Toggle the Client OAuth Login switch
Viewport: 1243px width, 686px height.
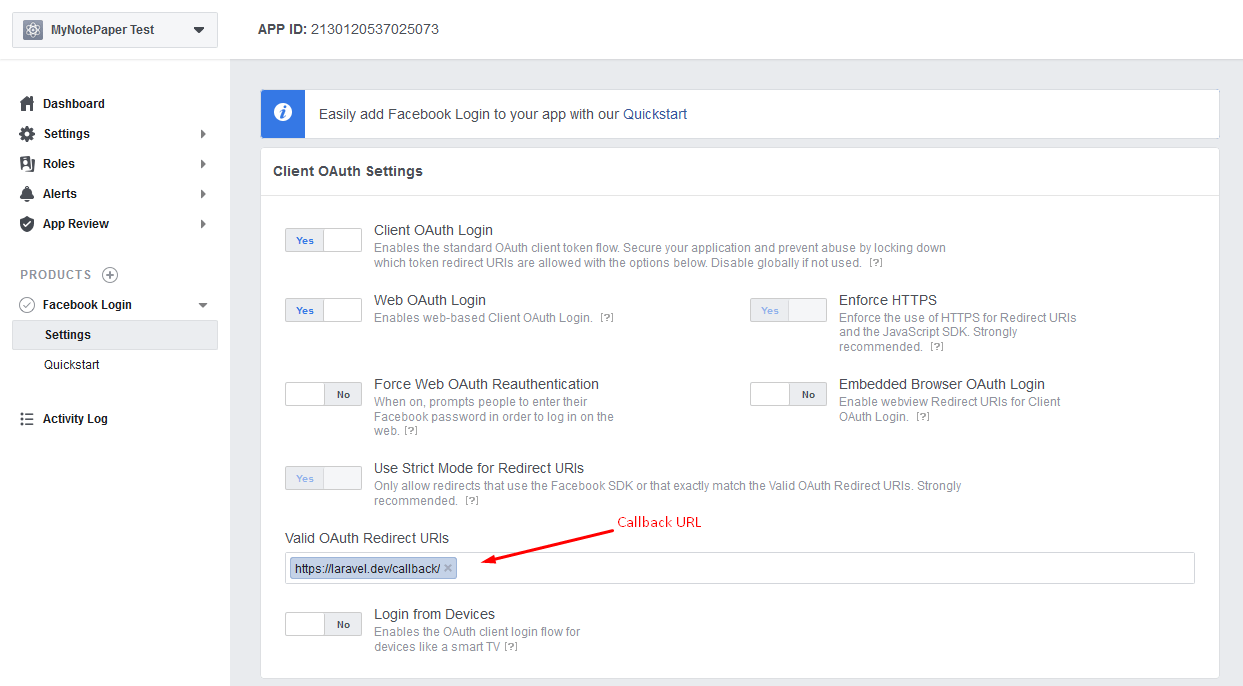click(x=323, y=240)
